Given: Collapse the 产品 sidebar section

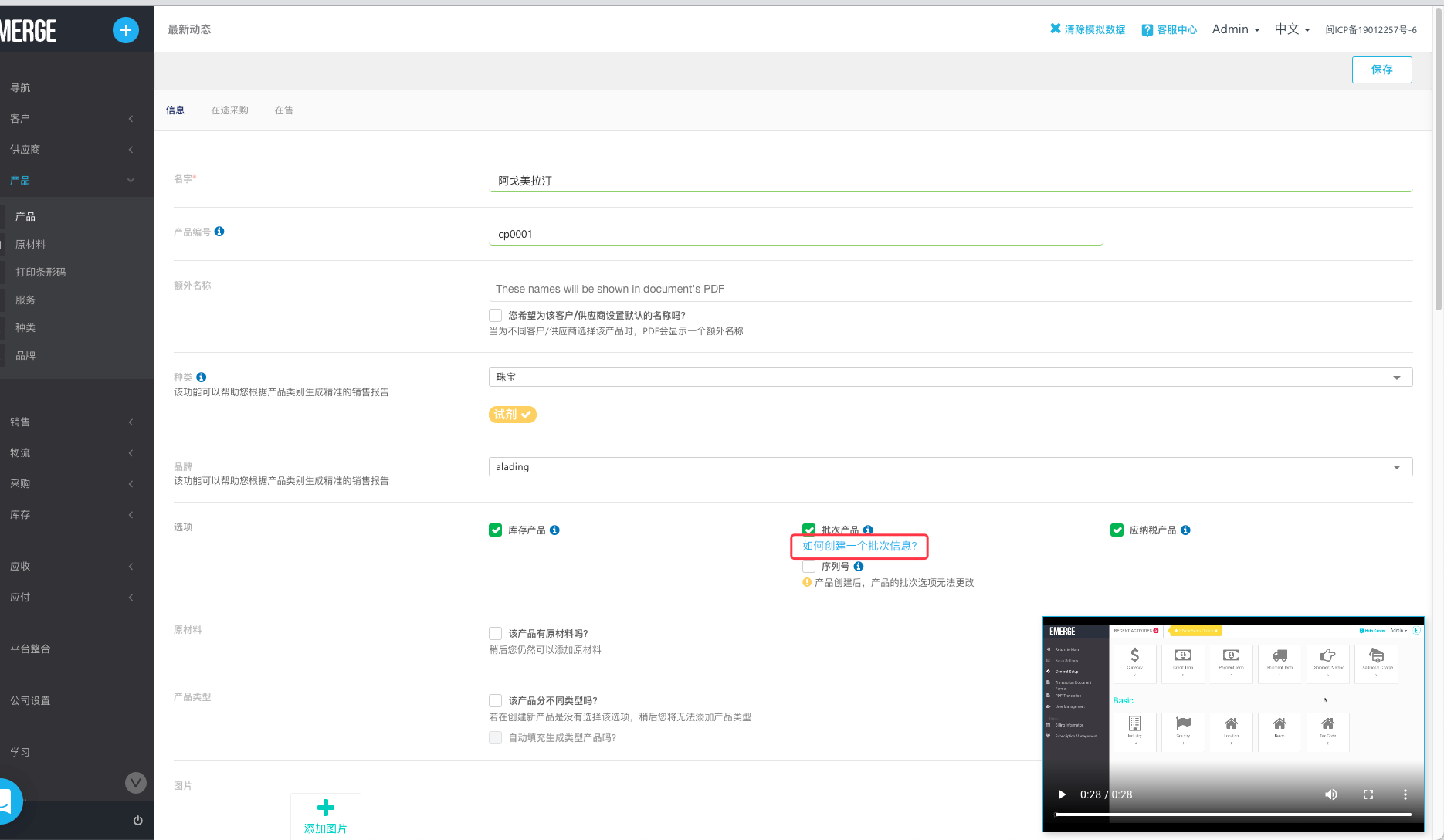Looking at the screenshot, I should [77, 180].
